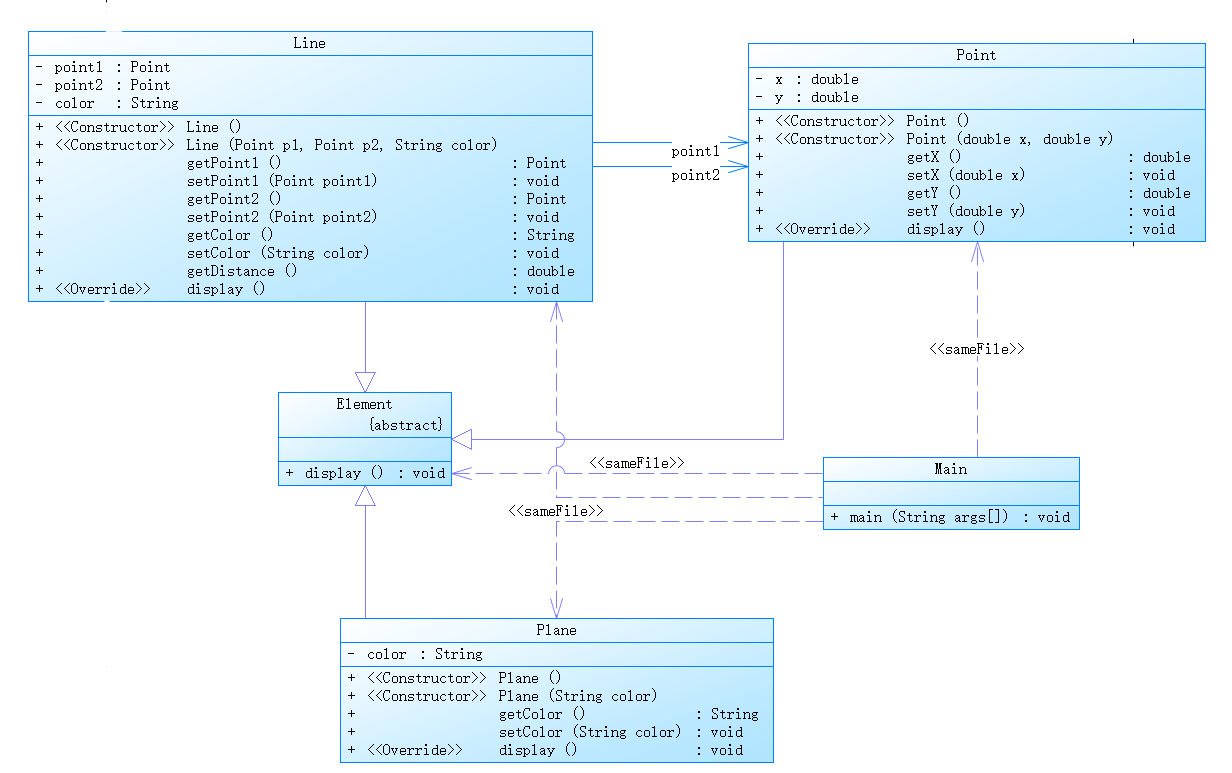Click Line attribute point2 : Point

(x=102, y=85)
